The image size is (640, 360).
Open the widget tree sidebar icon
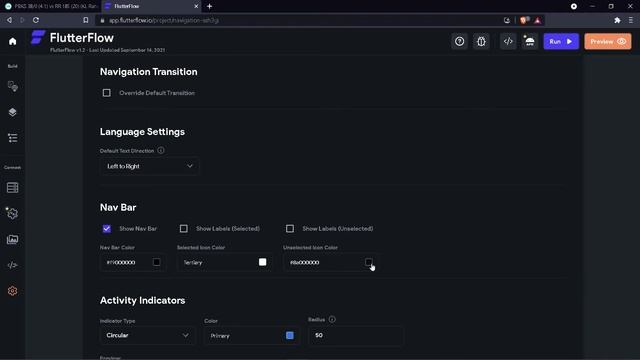coord(13,138)
